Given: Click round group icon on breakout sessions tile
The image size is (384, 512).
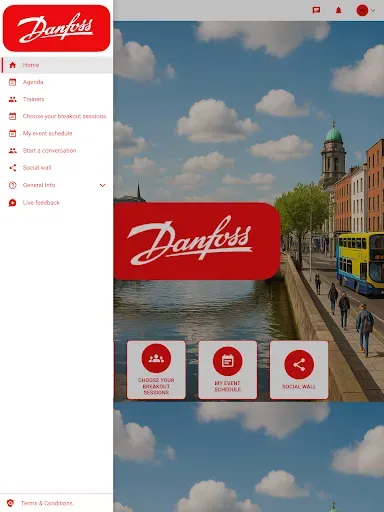Looking at the screenshot, I should pos(156,358).
